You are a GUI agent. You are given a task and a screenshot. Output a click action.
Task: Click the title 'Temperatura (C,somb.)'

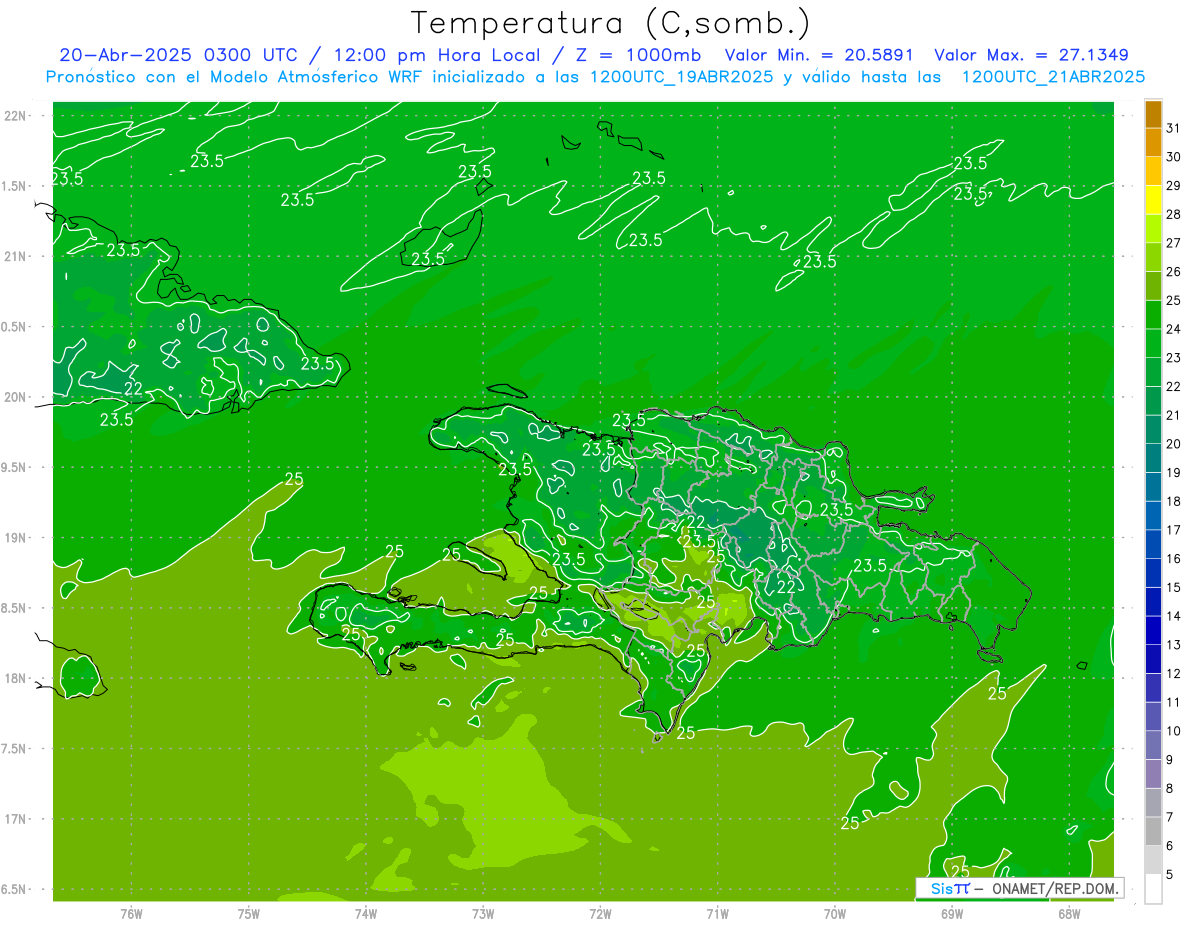(x=610, y=23)
